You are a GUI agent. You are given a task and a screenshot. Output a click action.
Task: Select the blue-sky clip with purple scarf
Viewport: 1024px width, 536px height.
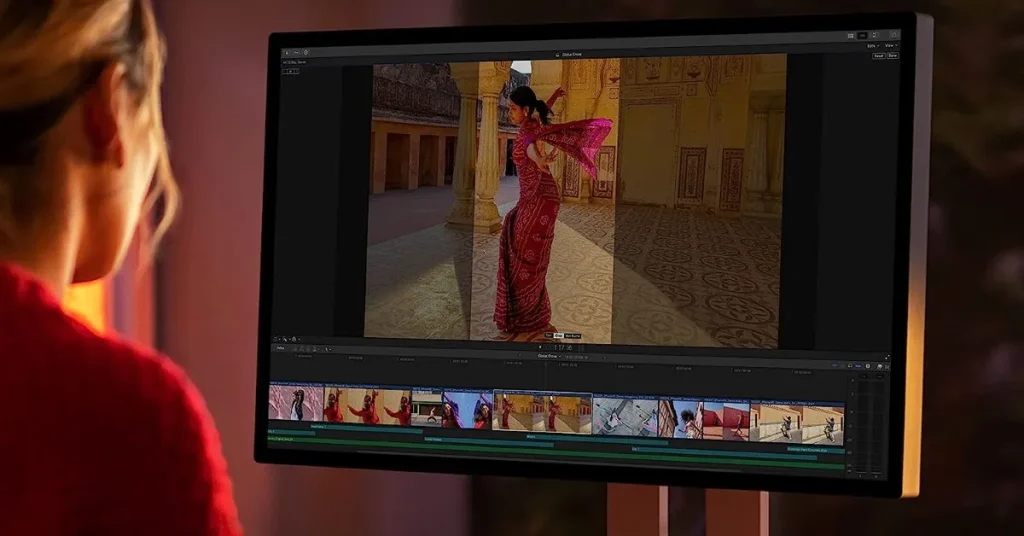tap(468, 409)
